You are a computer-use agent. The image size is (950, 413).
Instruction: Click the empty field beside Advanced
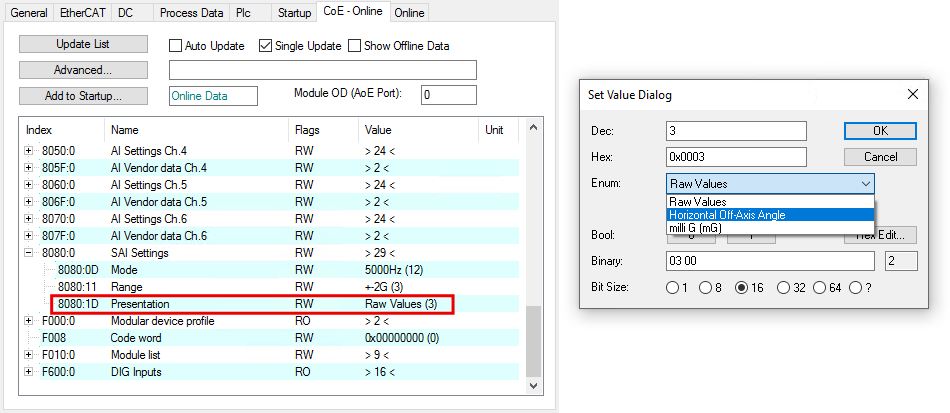point(322,70)
